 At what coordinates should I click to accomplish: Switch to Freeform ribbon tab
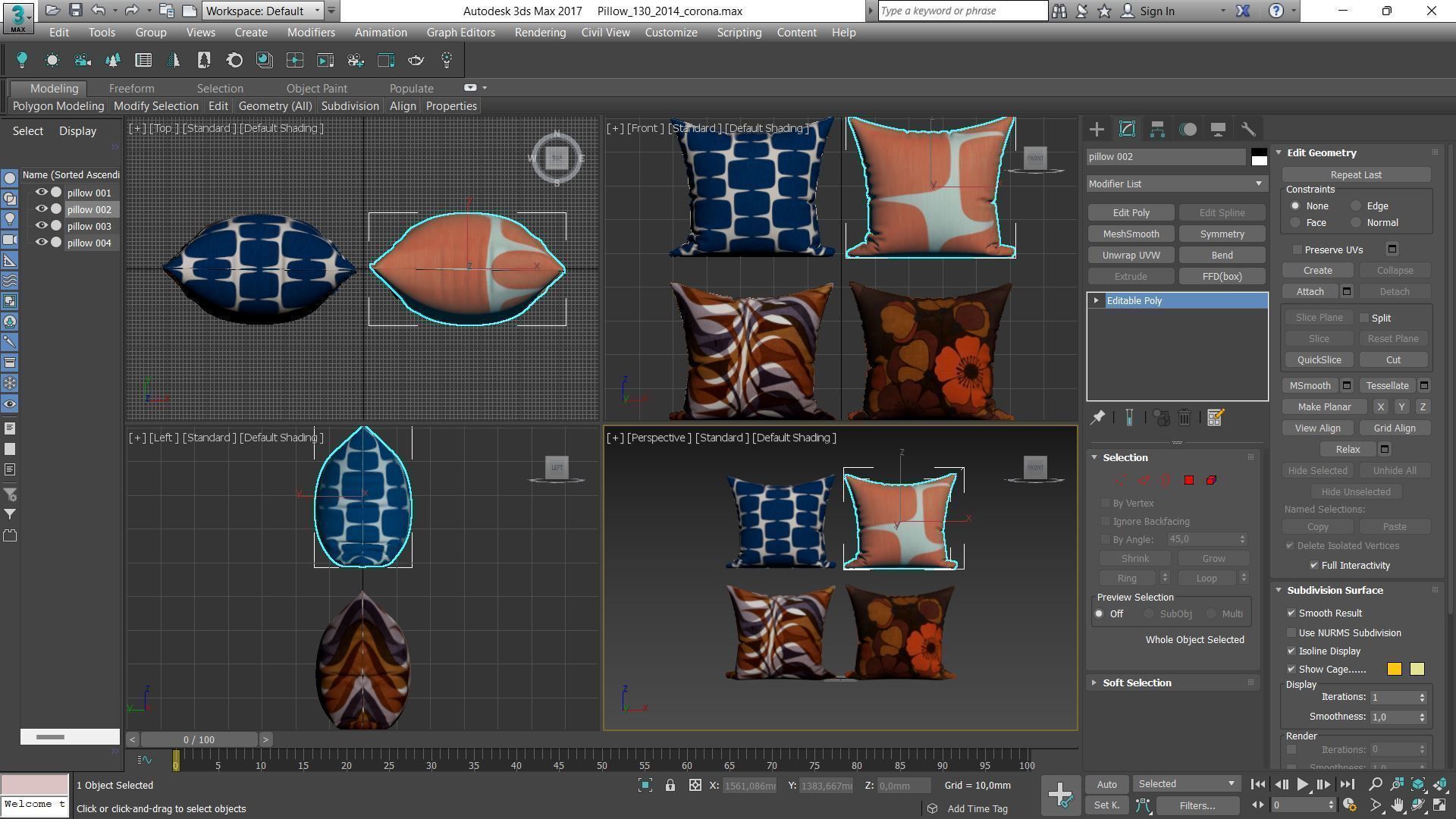(x=131, y=89)
